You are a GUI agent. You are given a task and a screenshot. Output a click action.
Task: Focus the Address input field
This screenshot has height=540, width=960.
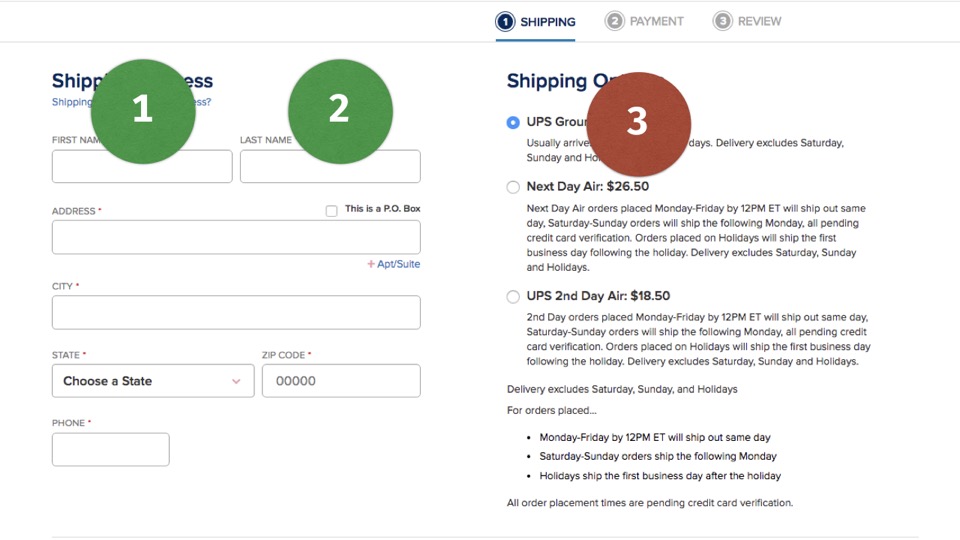pos(236,237)
